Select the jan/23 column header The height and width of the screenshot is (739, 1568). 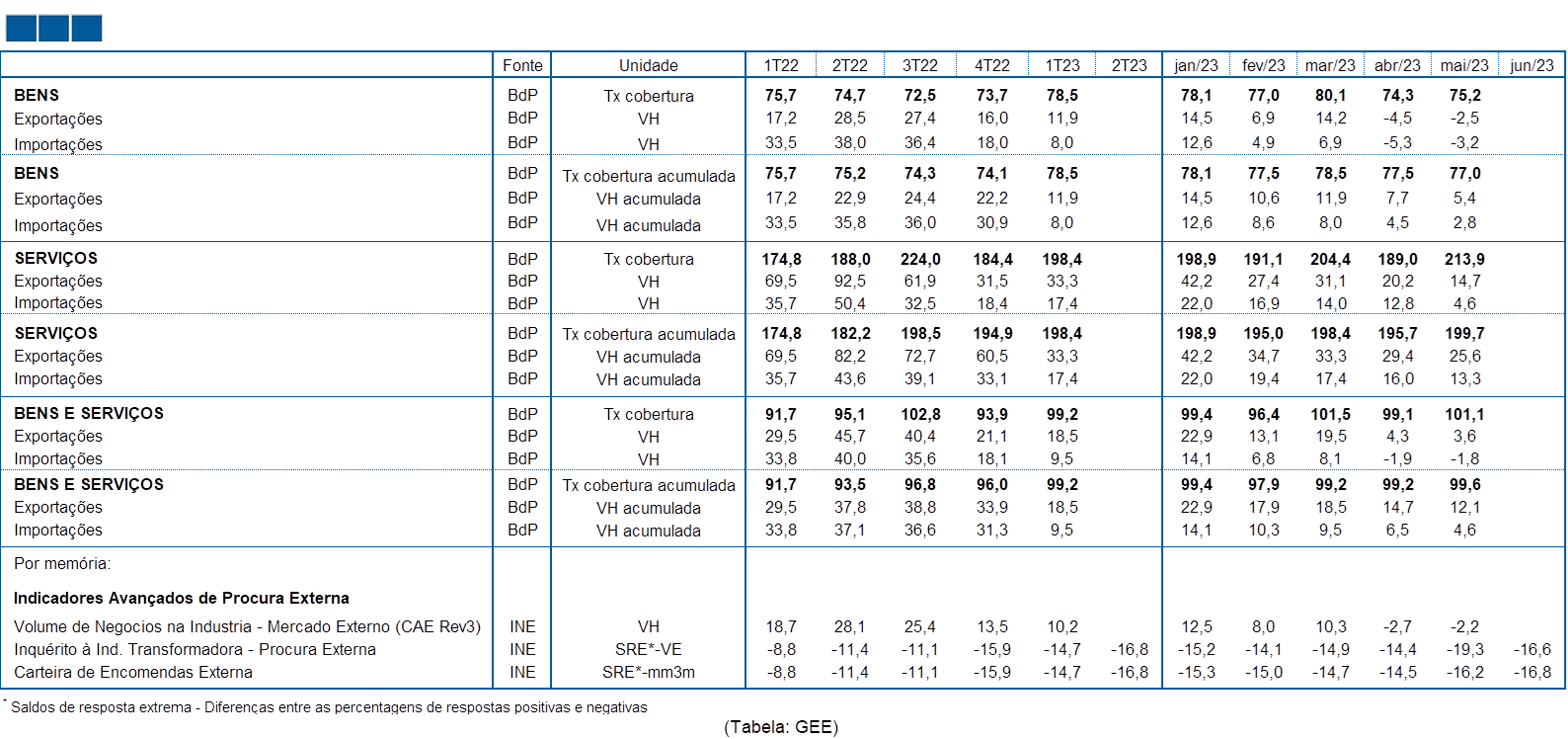coord(1197,65)
